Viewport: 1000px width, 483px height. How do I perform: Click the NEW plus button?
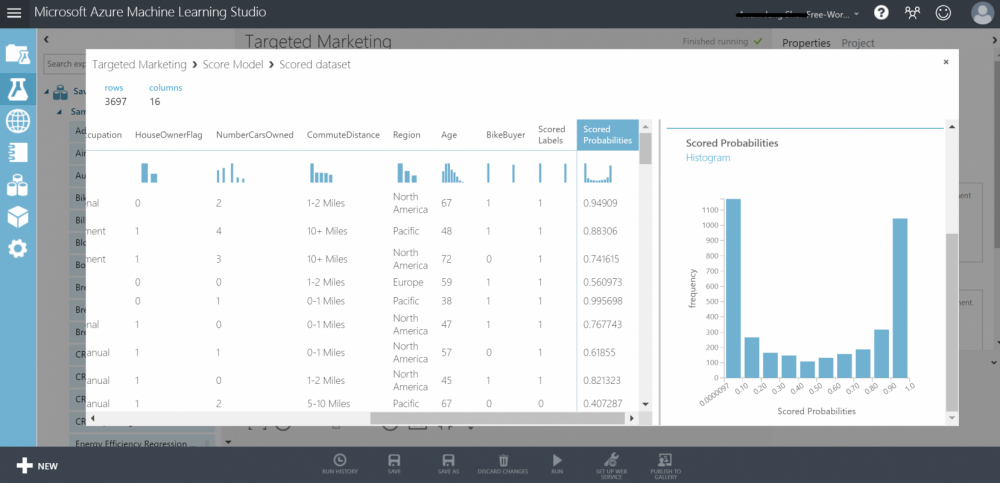pyautogui.click(x=37, y=466)
